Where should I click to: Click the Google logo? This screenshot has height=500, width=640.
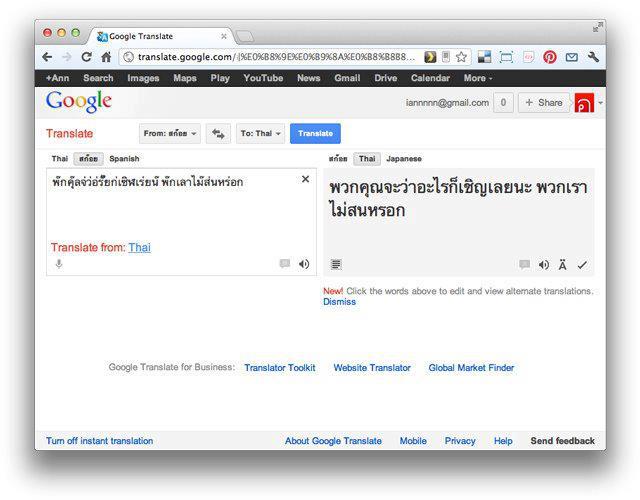click(x=78, y=102)
